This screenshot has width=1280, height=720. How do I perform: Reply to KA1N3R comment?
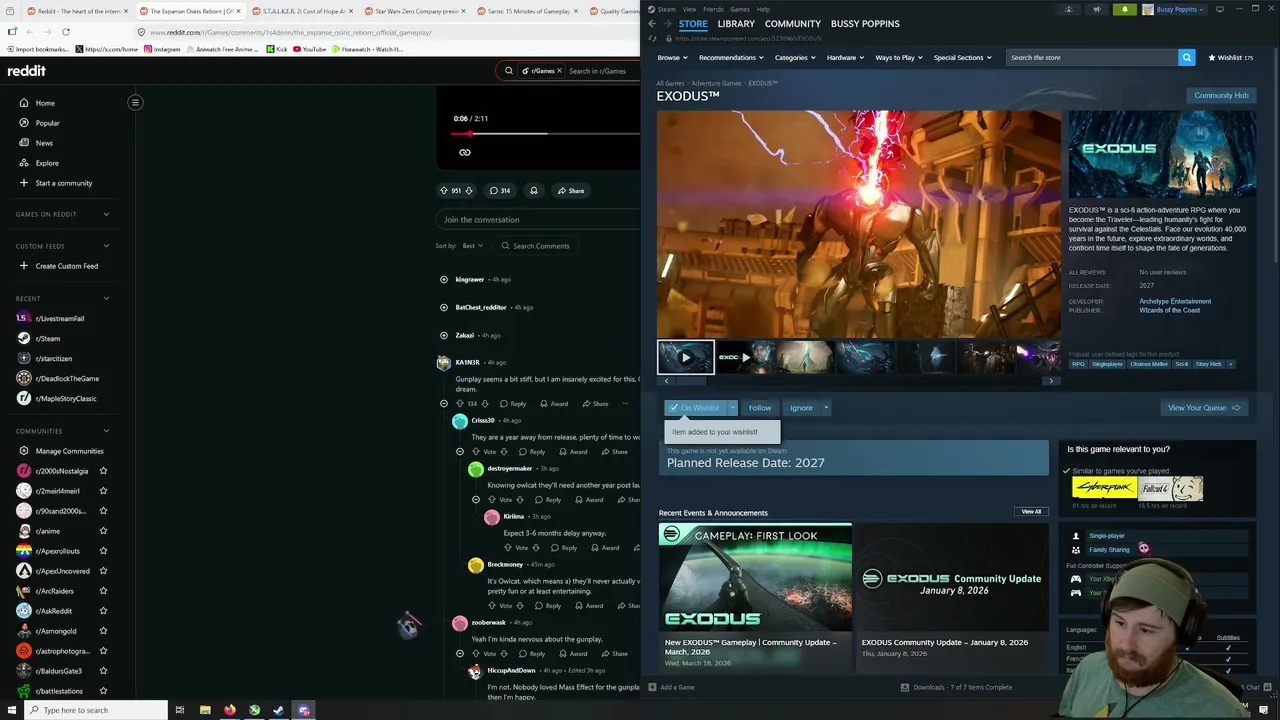tap(514, 404)
